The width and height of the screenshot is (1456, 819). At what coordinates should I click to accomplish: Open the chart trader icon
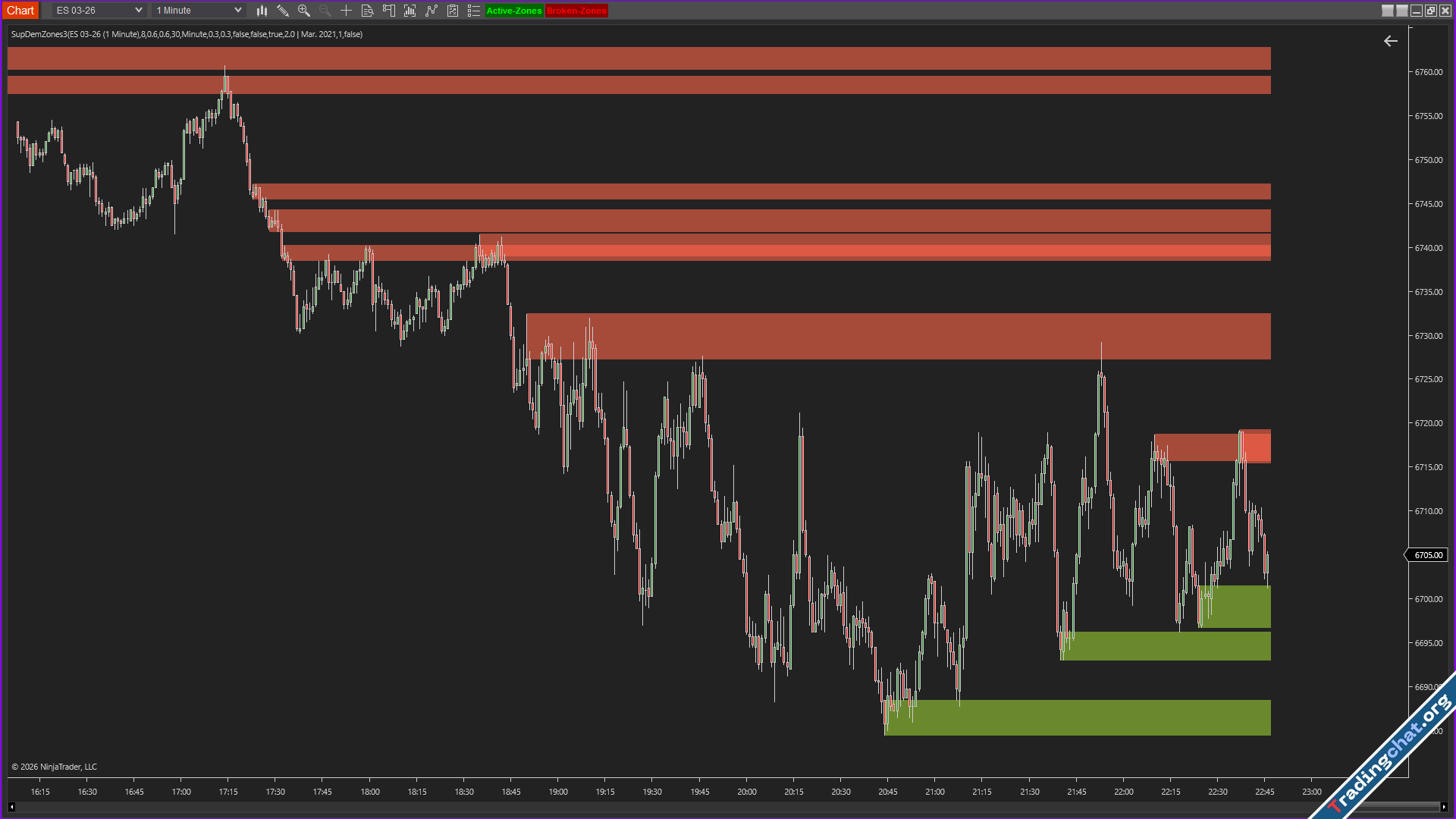(x=389, y=11)
